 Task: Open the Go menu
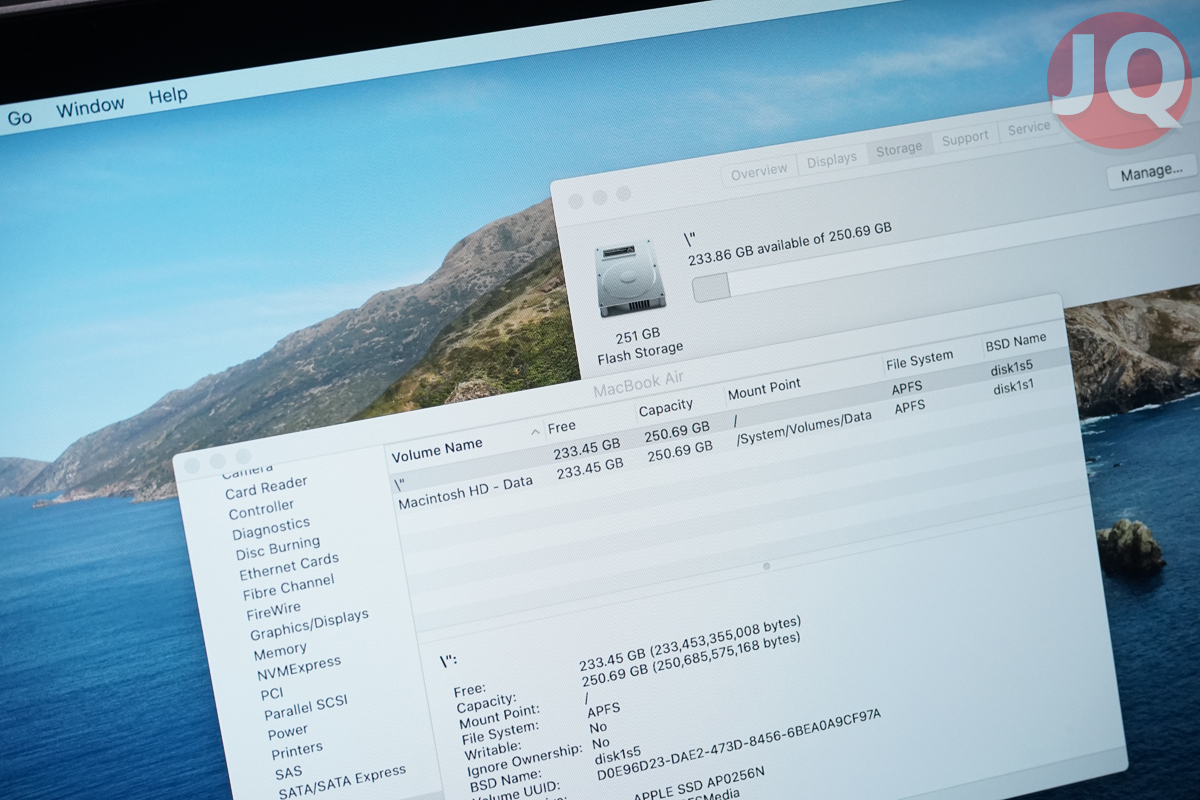(20, 117)
